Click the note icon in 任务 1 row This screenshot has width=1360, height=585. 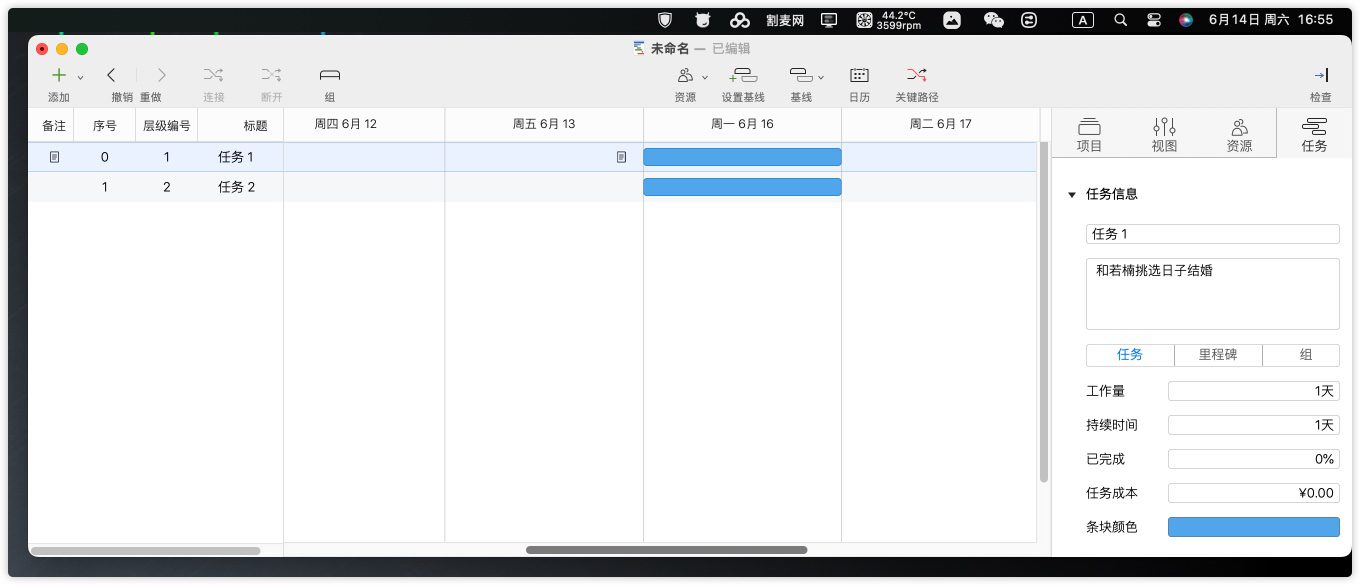[x=55, y=157]
